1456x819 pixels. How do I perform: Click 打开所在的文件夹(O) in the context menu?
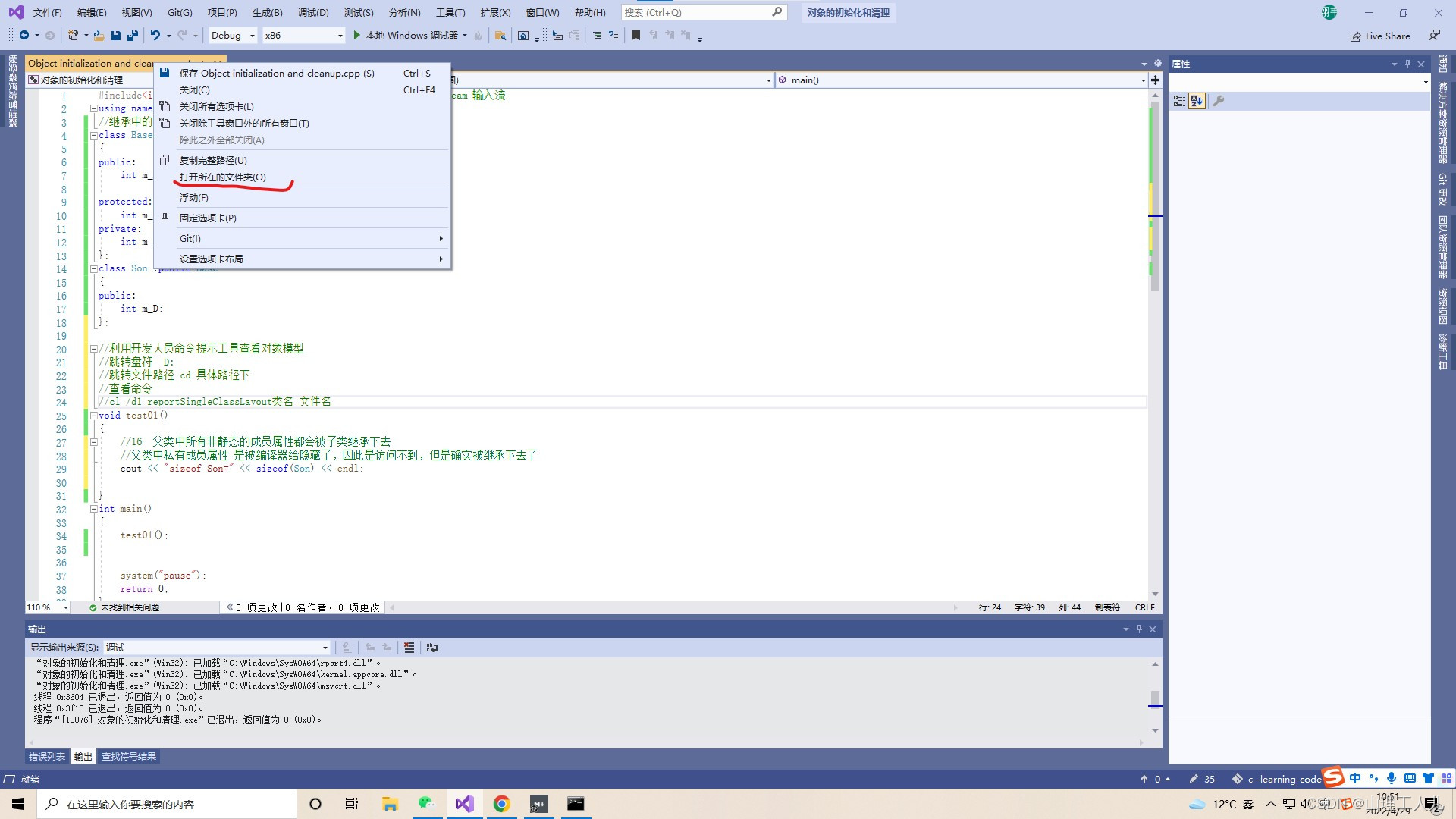tap(221, 177)
